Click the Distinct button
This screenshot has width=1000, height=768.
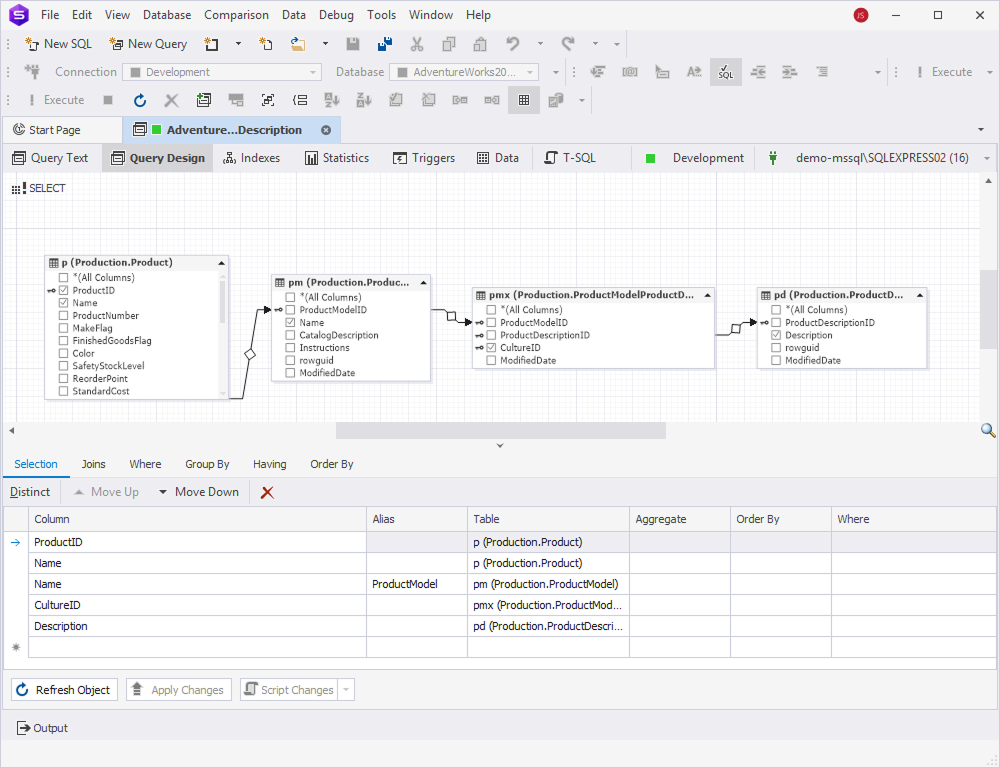pyautogui.click(x=30, y=492)
